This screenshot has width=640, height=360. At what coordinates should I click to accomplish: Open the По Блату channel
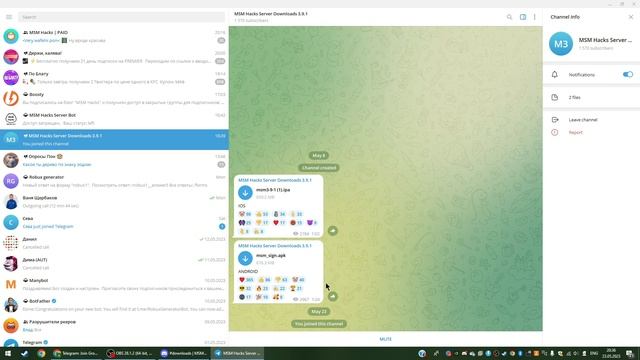click(x=114, y=78)
